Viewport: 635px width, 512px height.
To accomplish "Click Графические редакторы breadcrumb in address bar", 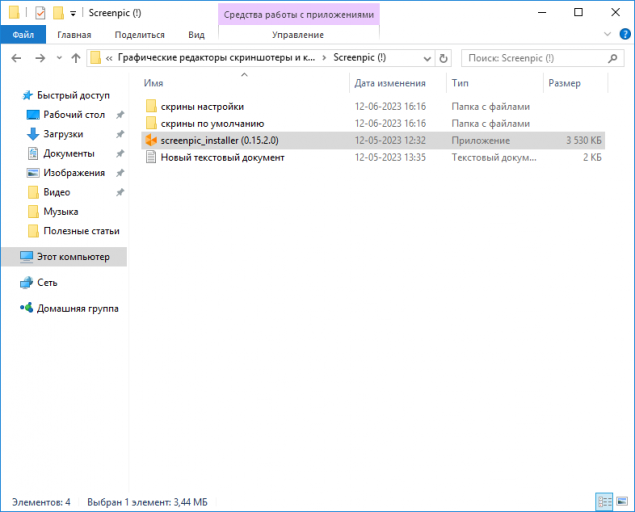I will 216,58.
